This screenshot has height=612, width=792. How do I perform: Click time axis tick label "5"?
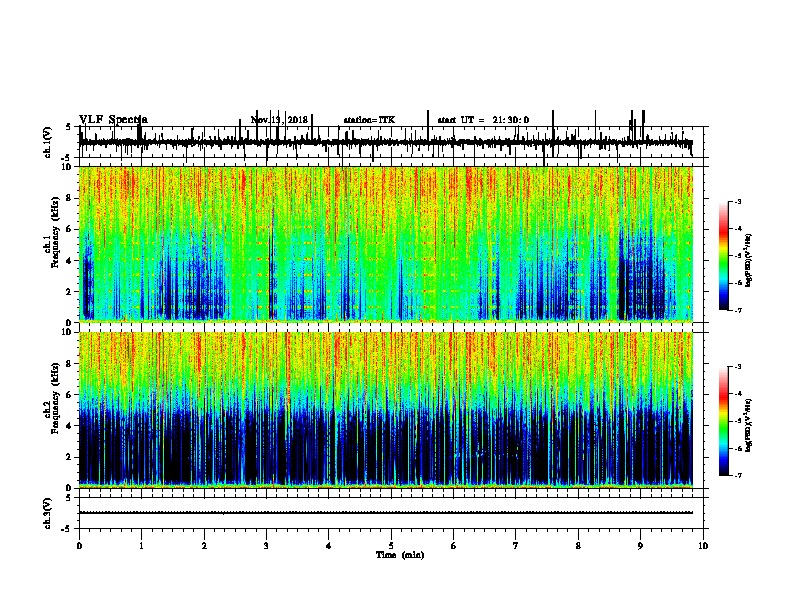tap(391, 546)
